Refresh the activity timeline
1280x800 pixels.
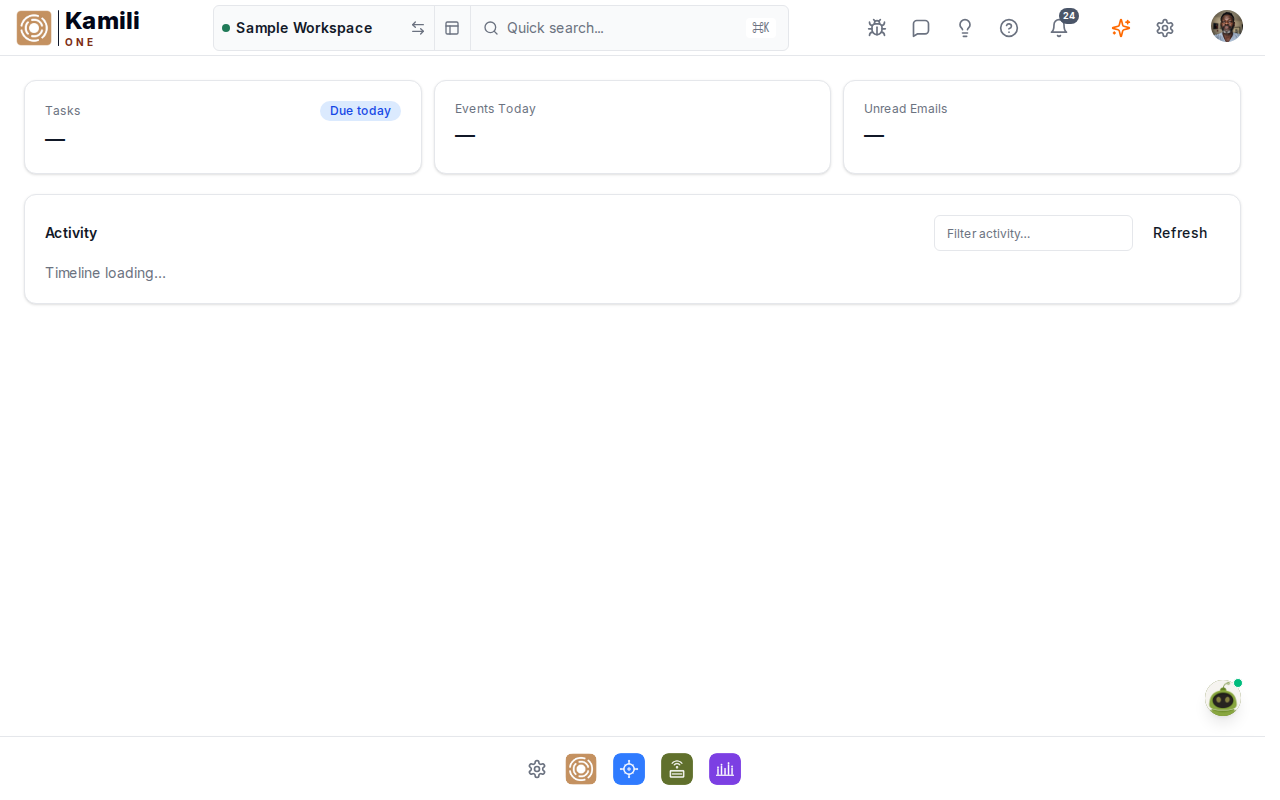tap(1180, 233)
